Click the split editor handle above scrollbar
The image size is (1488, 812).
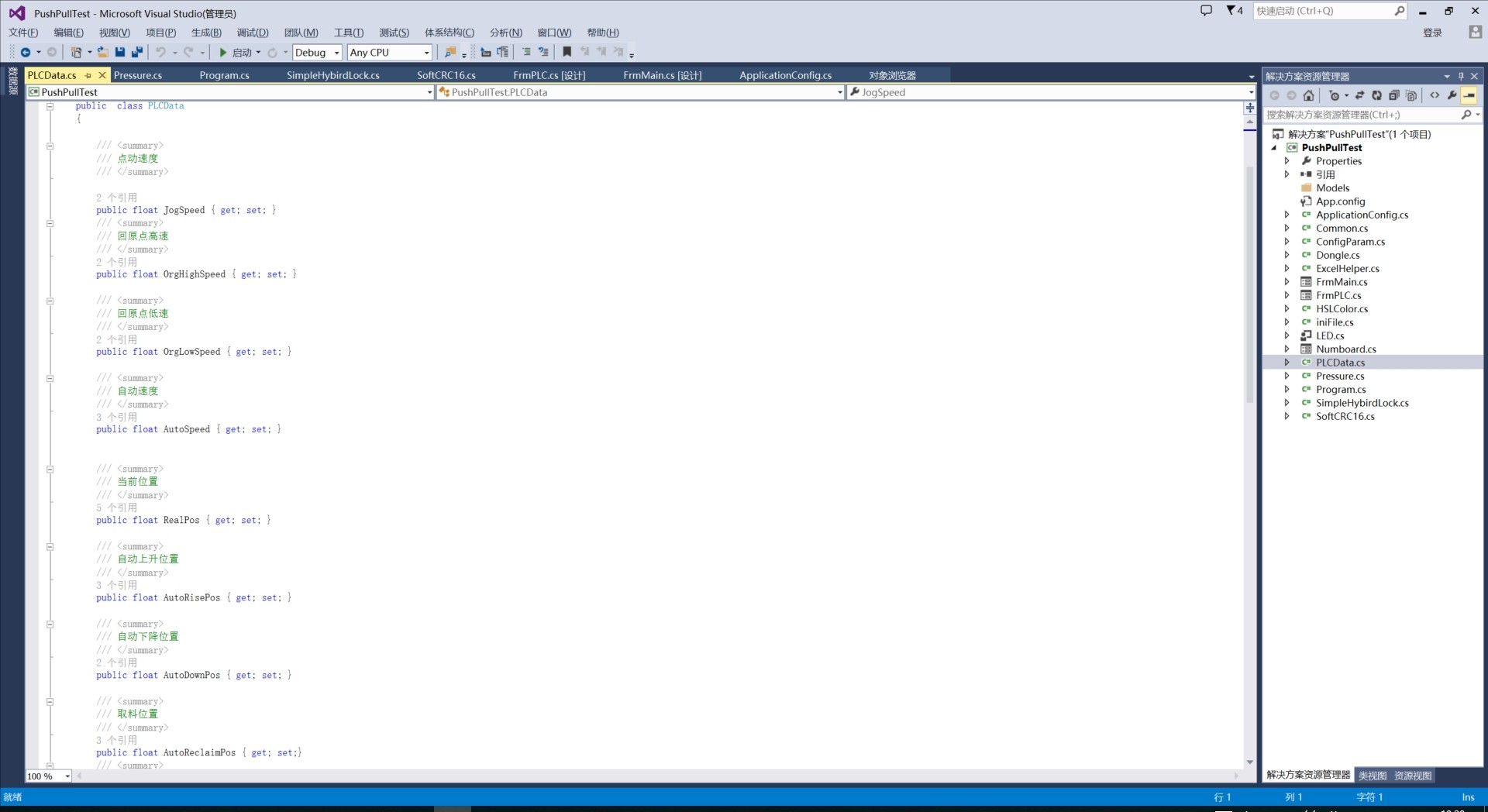click(1250, 108)
